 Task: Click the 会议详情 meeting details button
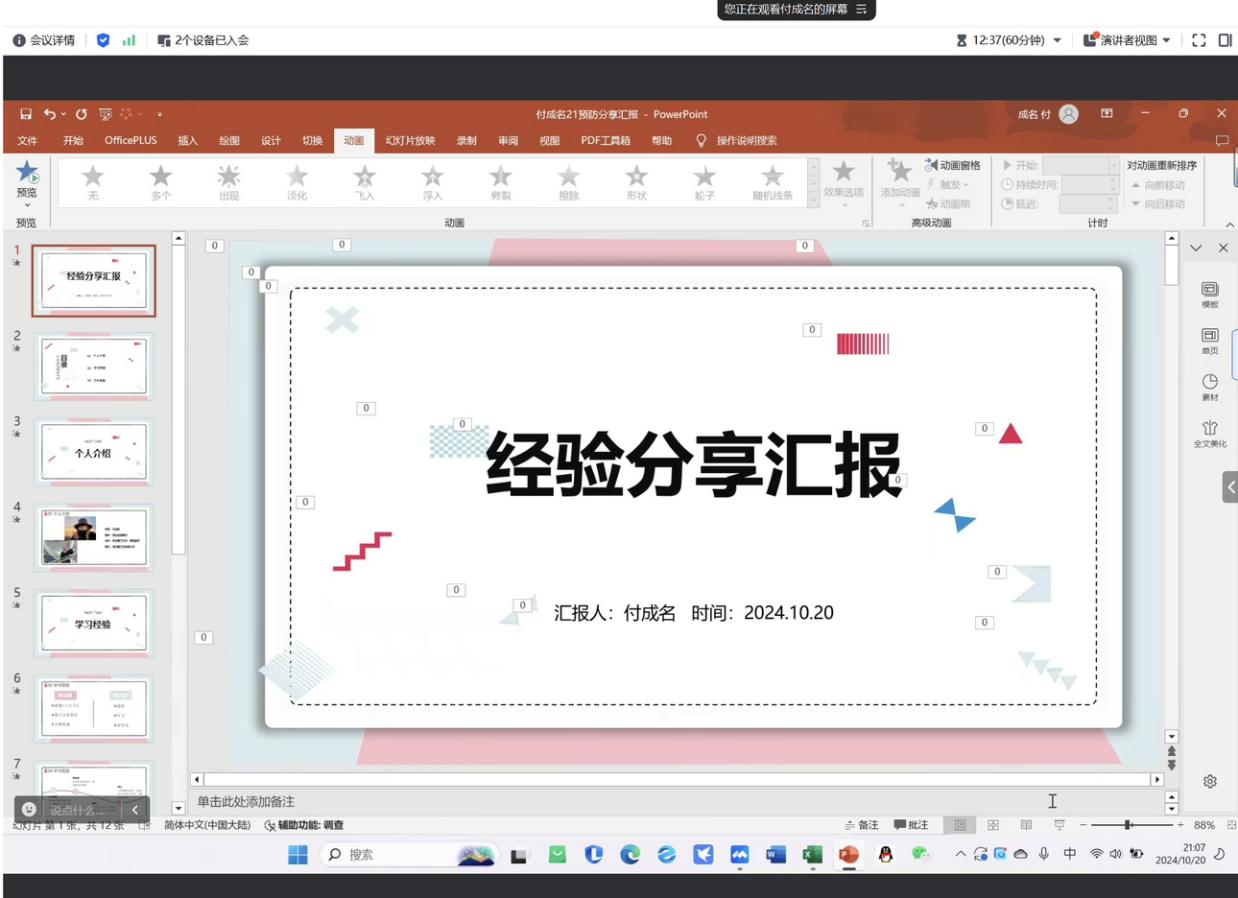point(44,40)
